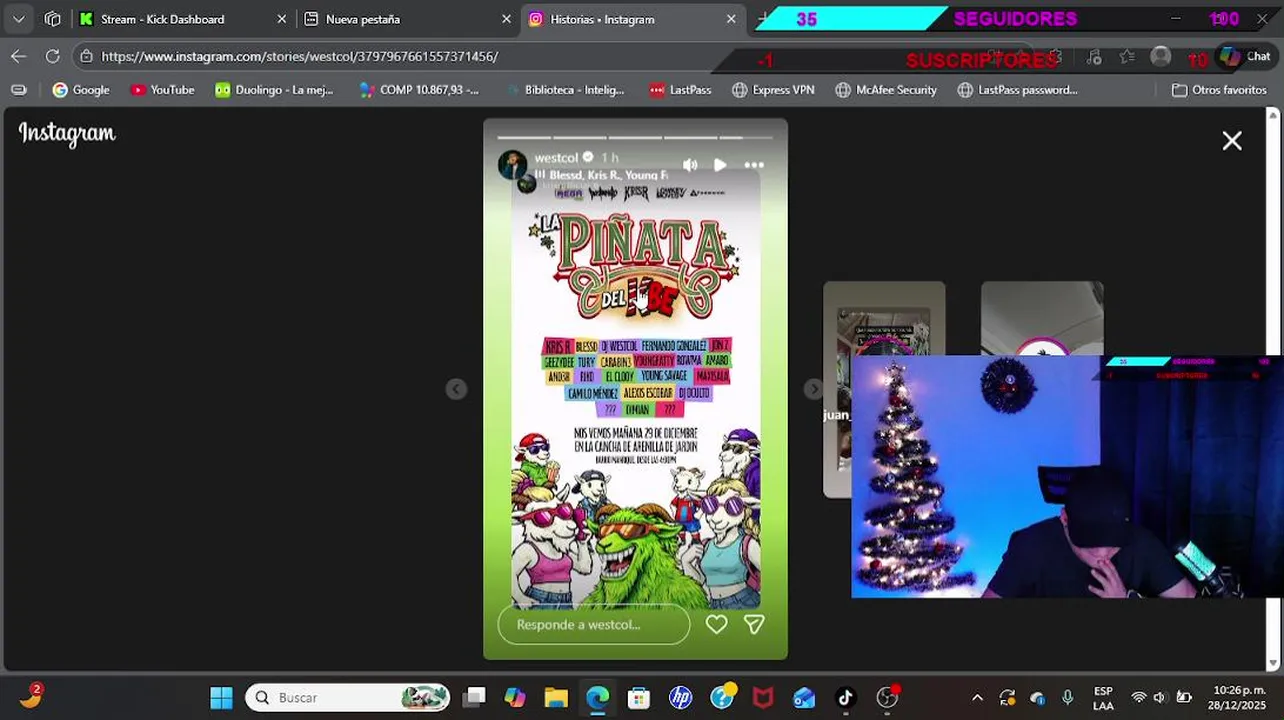The width and height of the screenshot is (1284, 720).
Task: View site information lock icon
Action: [x=87, y=57]
